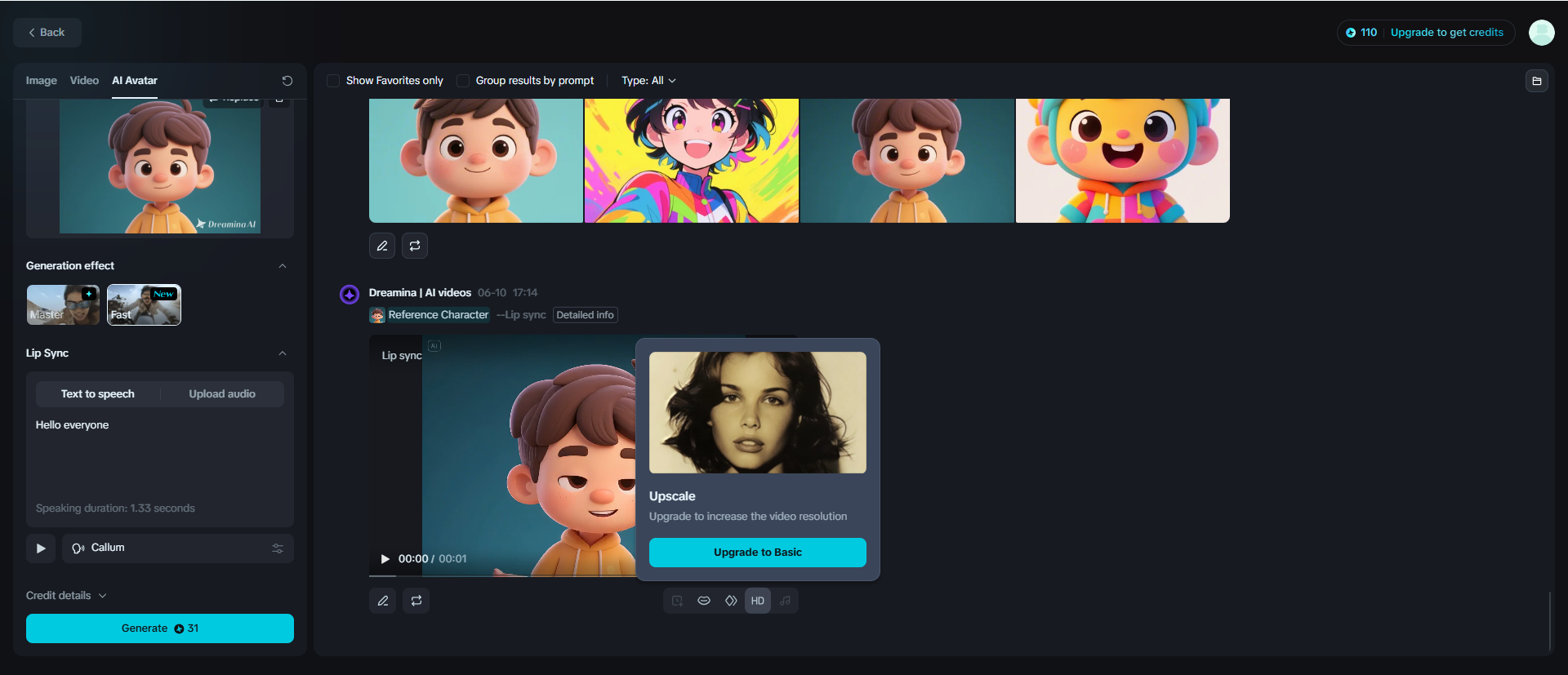This screenshot has width=1568, height=675.
Task: Play the lip sync video
Action: [x=385, y=559]
